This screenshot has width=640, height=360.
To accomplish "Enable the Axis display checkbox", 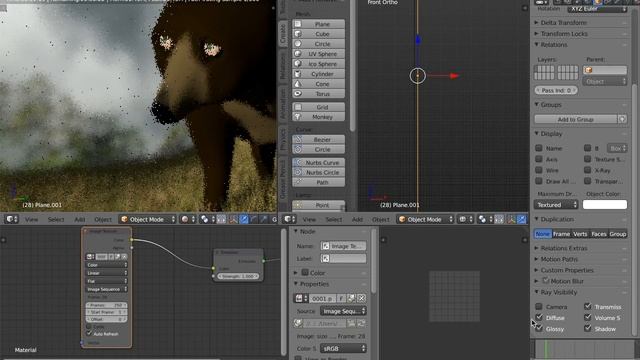I will click(x=539, y=159).
